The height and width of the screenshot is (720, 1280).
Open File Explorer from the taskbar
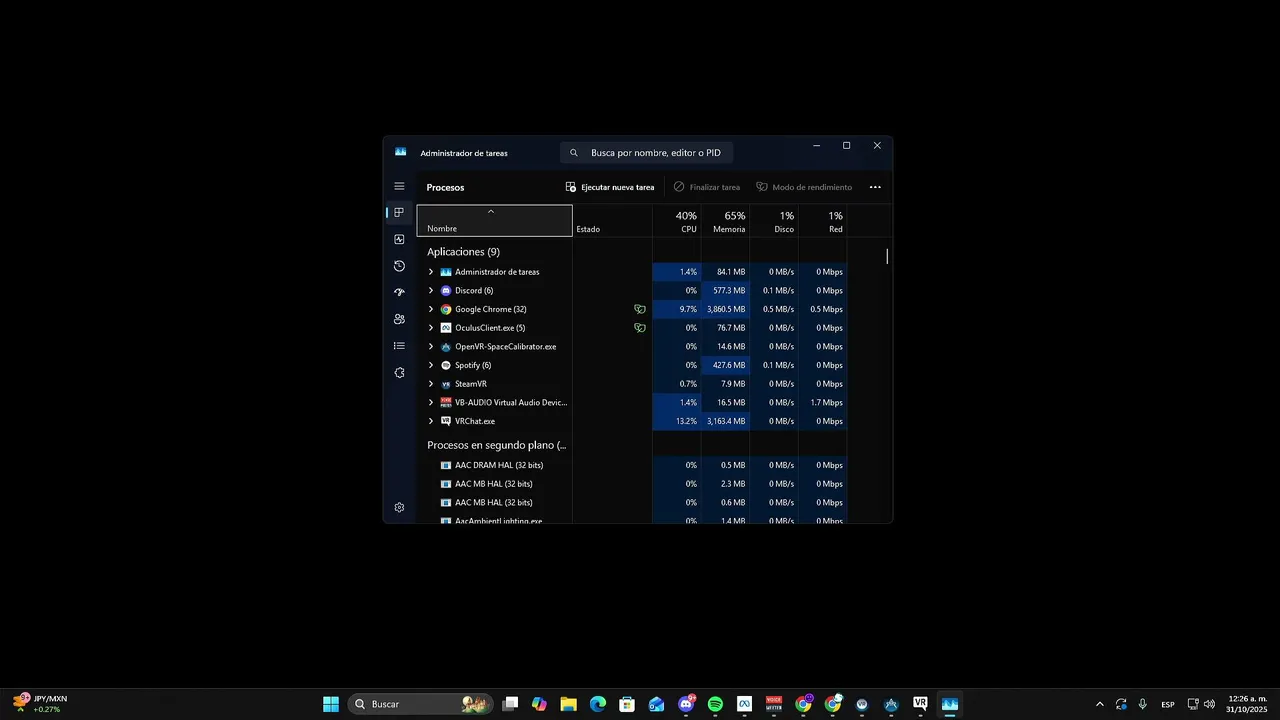[568, 704]
